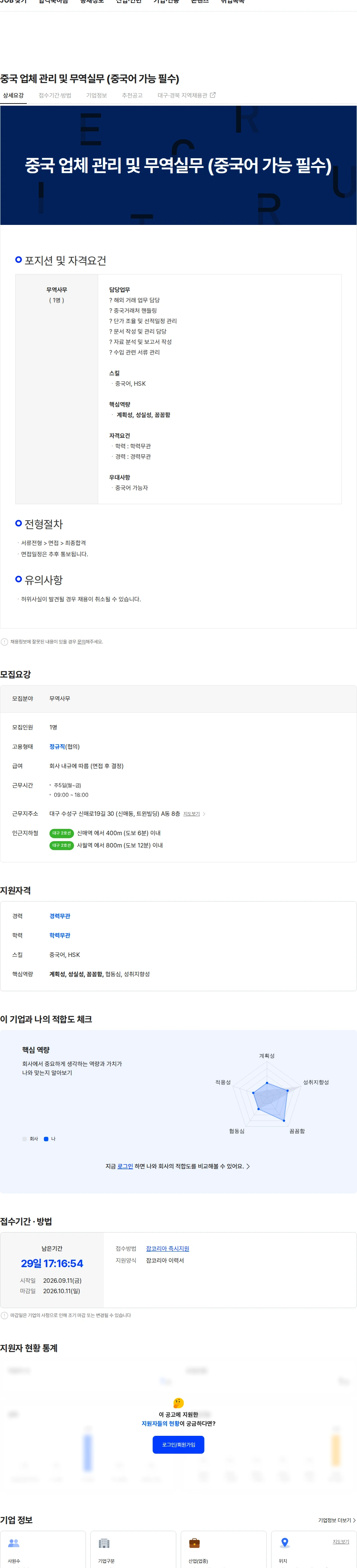Click the emoji face above 지원자 현황
Screen dimensions: 357x1568
click(178, 1403)
